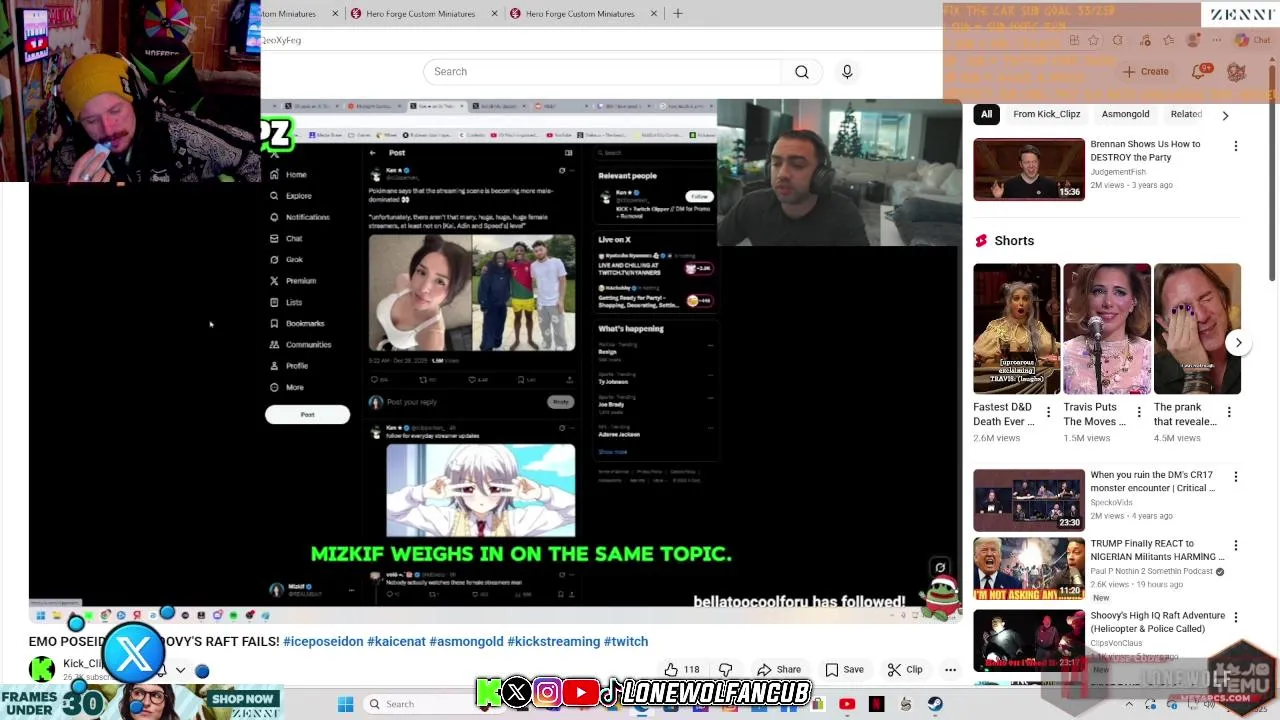Click the browser split screen icon
Screen dimensions: 1280x720
click(1074, 40)
